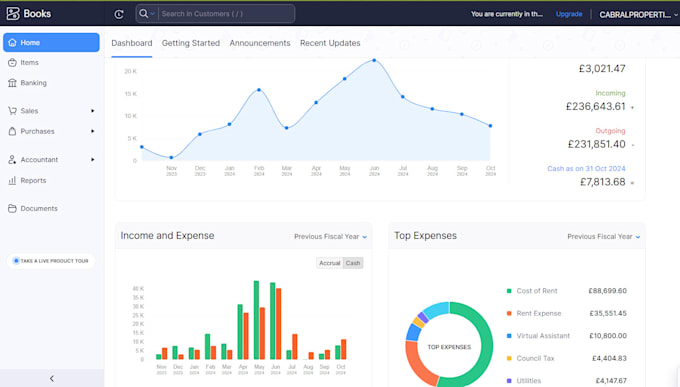
Task: Expand the Purchases submenu arrow
Action: click(x=92, y=131)
